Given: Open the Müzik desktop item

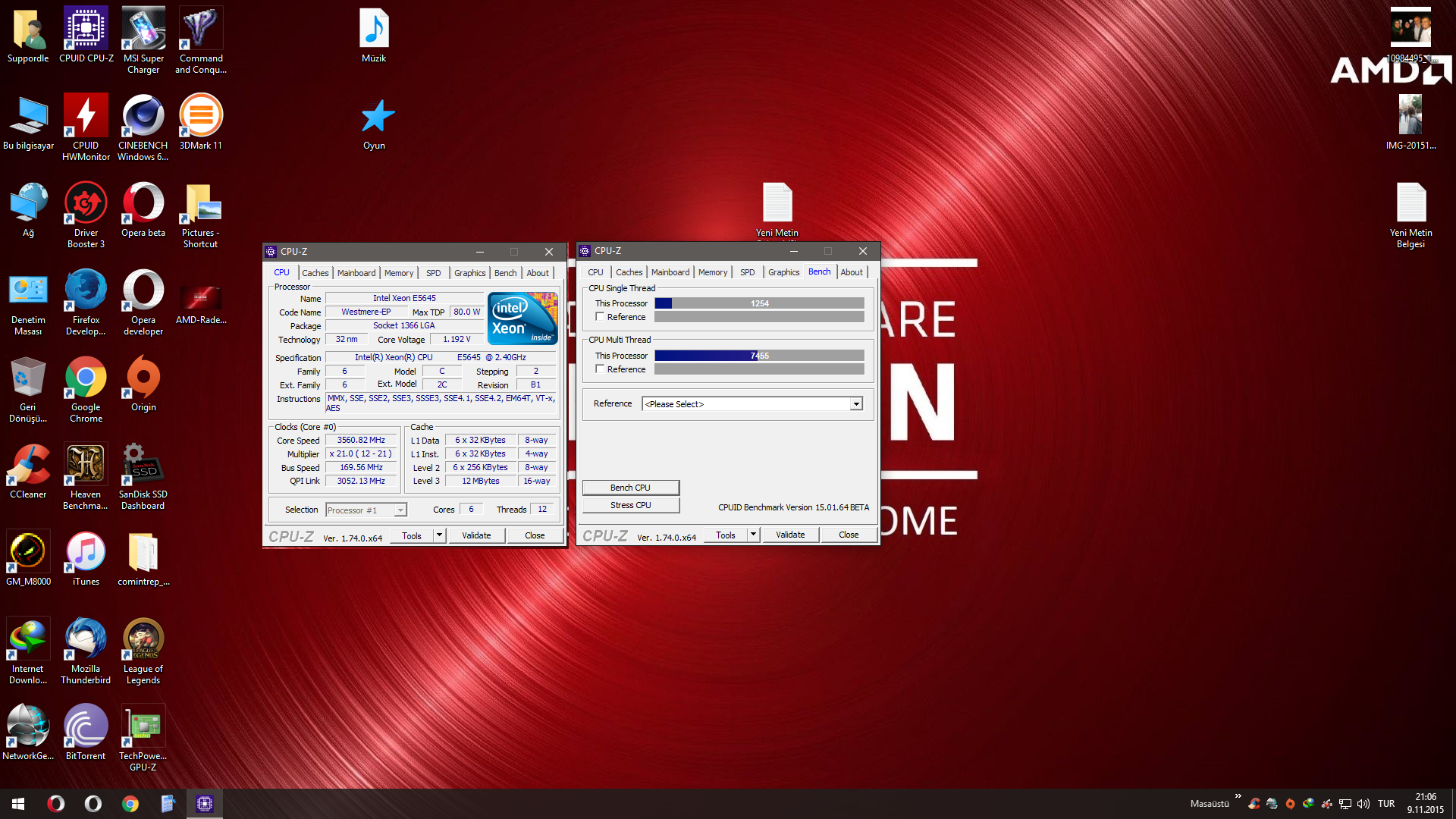Looking at the screenshot, I should (374, 35).
